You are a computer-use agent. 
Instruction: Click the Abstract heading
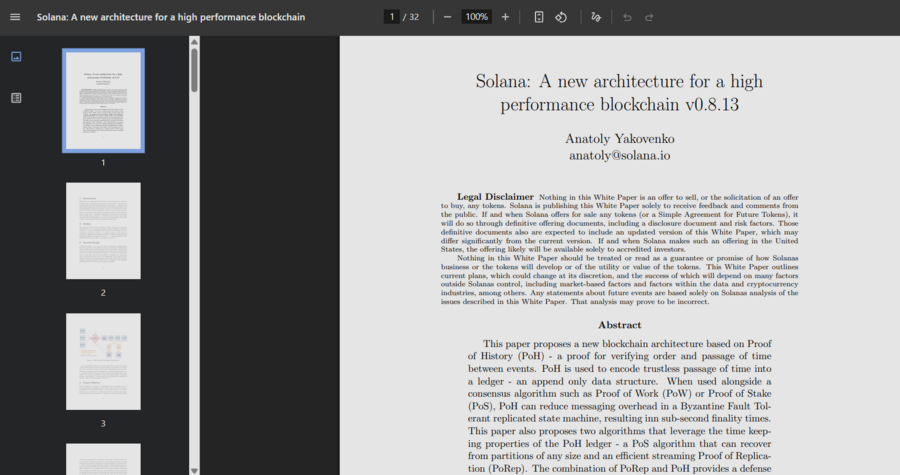[619, 325]
